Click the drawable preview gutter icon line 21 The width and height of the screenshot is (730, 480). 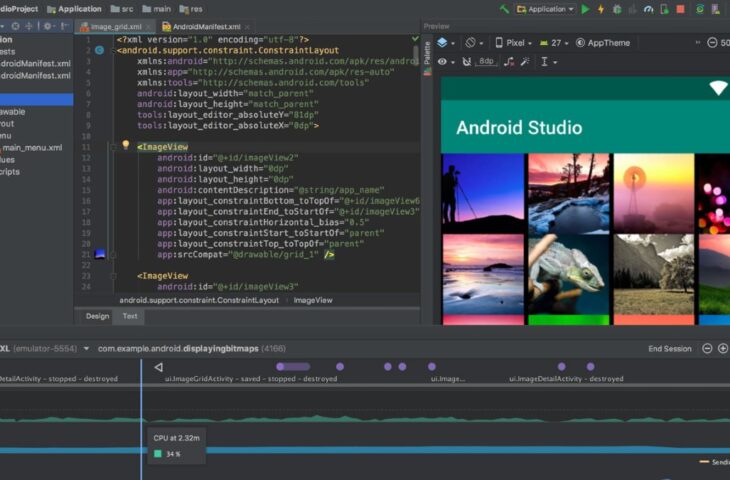coord(100,254)
